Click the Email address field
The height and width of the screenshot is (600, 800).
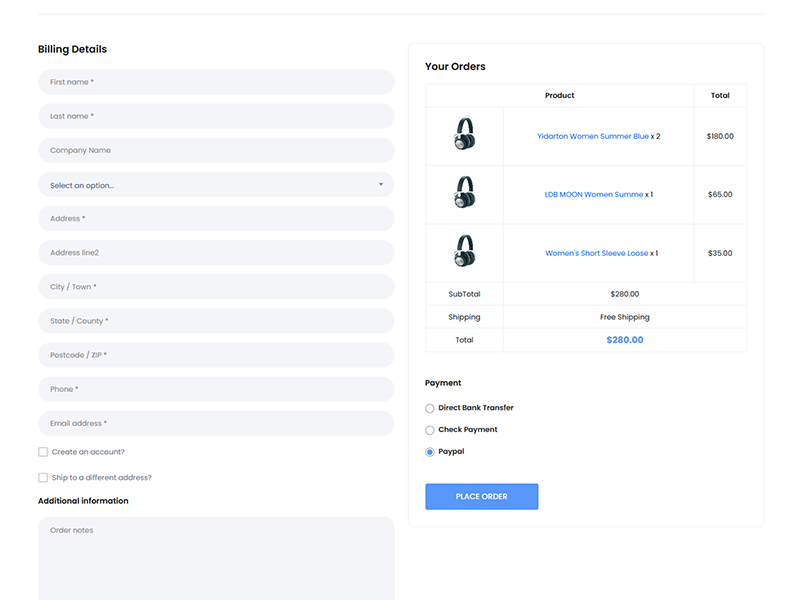(216, 423)
